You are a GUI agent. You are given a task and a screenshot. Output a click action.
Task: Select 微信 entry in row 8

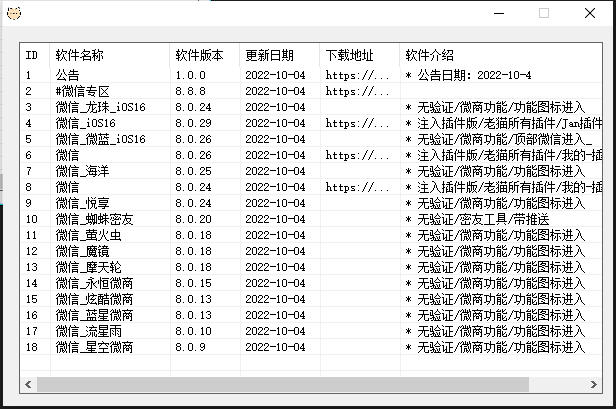(67, 187)
